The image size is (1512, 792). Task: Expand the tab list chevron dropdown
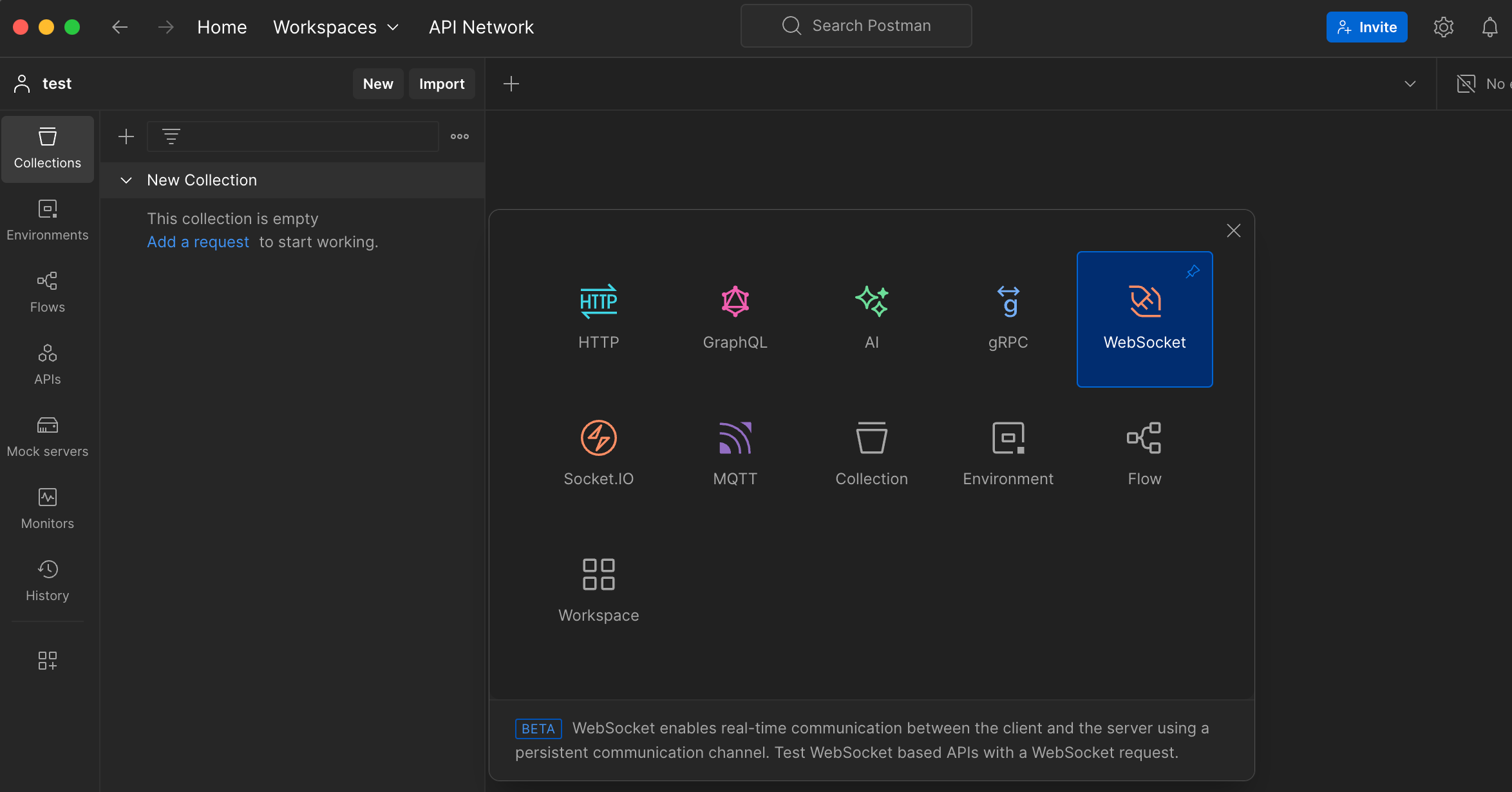(x=1410, y=84)
